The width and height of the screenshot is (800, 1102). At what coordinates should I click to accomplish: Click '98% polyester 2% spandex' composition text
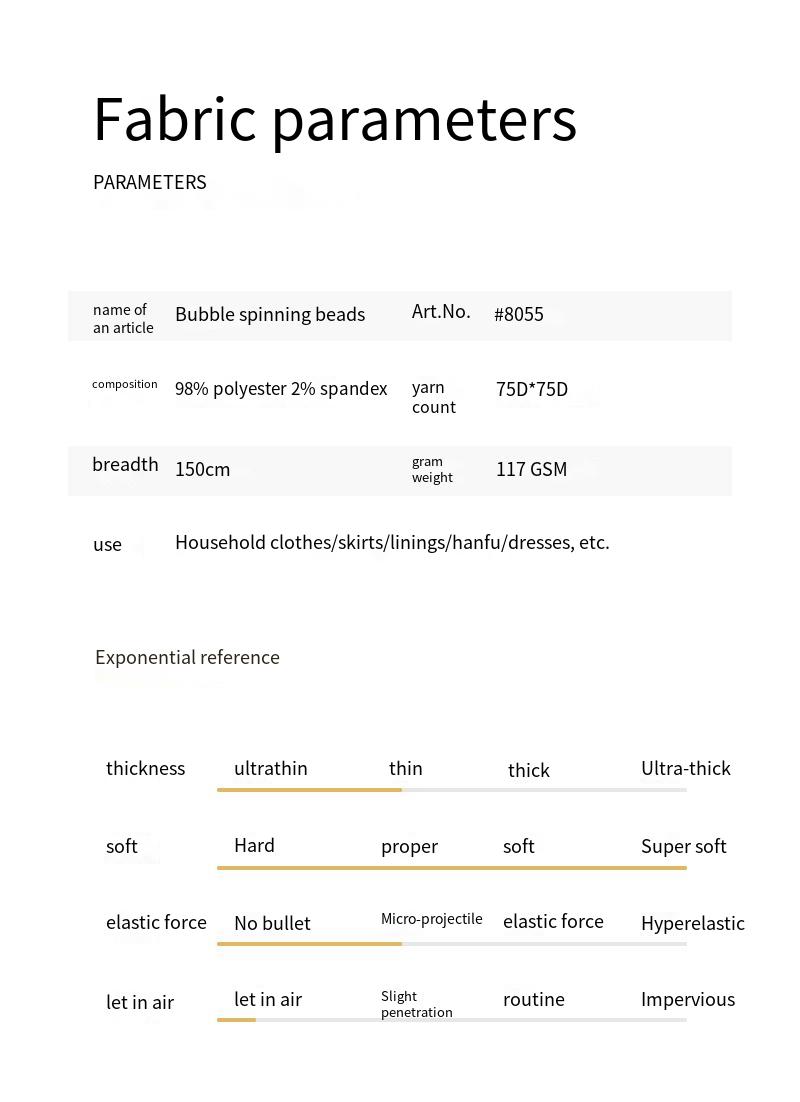281,389
